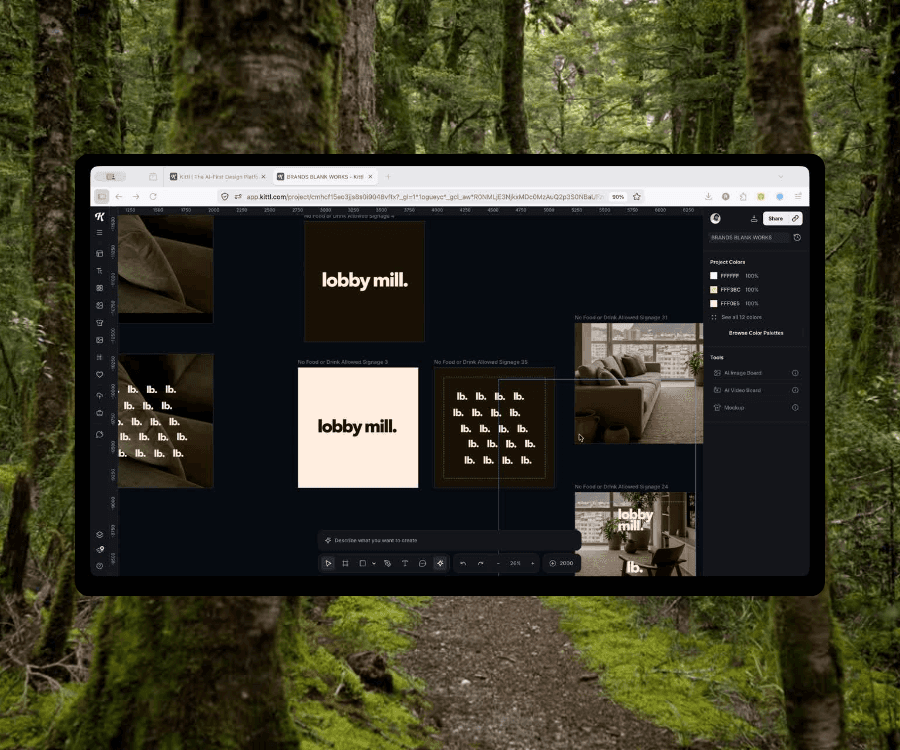Select the cream 'lobby mill.' artboard
Screen dimensions: 900x750
point(358,428)
